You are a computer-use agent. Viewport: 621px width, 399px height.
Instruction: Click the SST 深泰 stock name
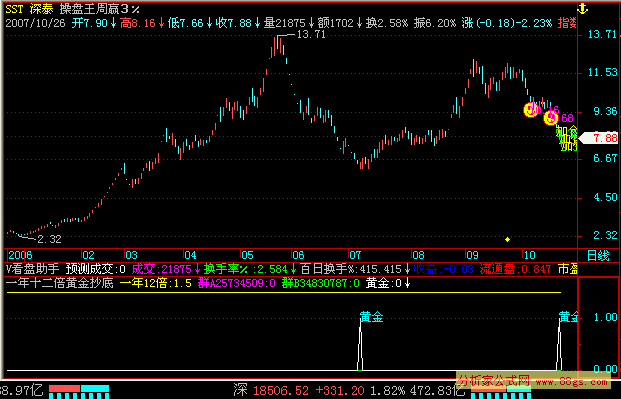click(30, 9)
